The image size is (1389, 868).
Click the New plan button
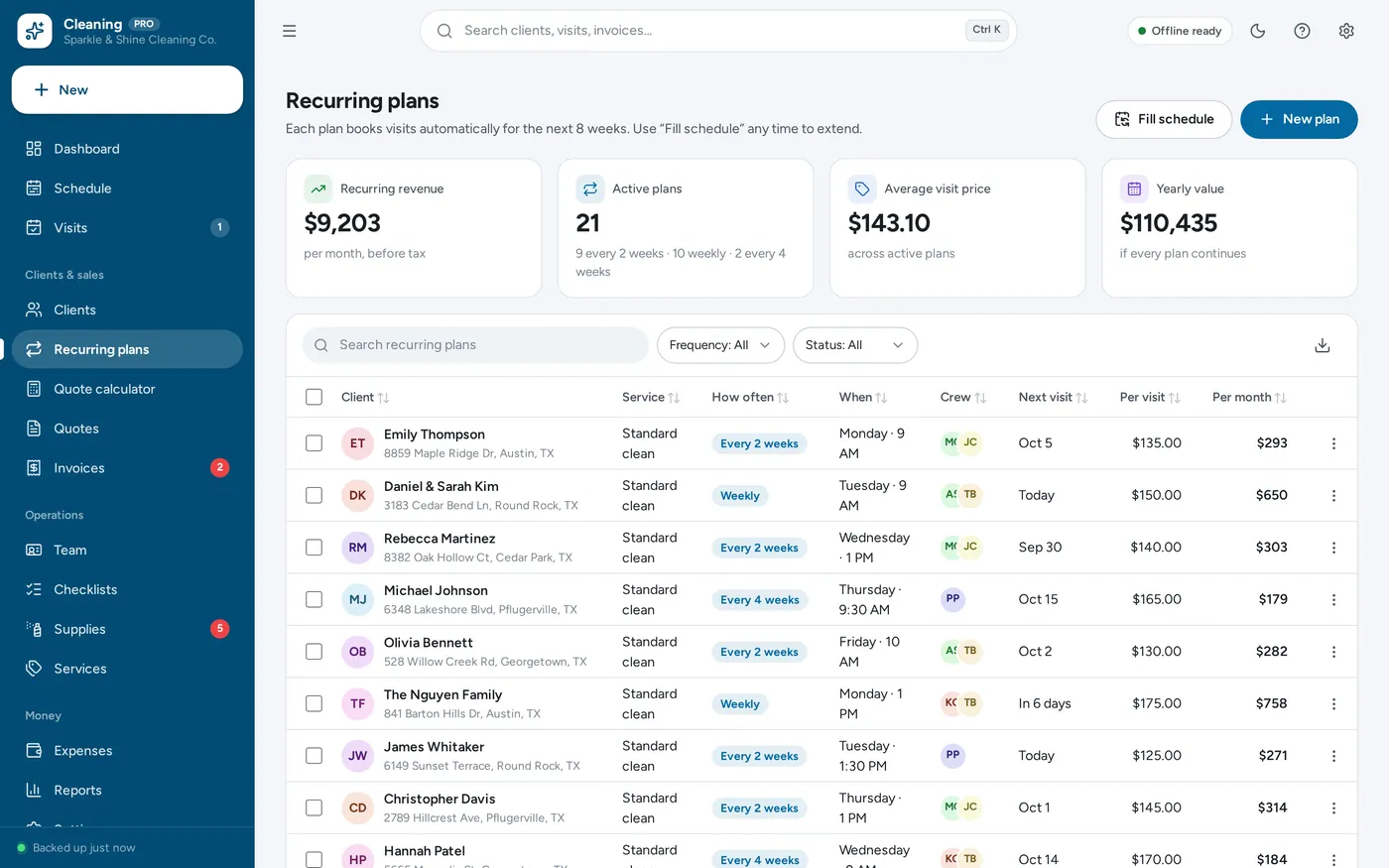pos(1299,119)
